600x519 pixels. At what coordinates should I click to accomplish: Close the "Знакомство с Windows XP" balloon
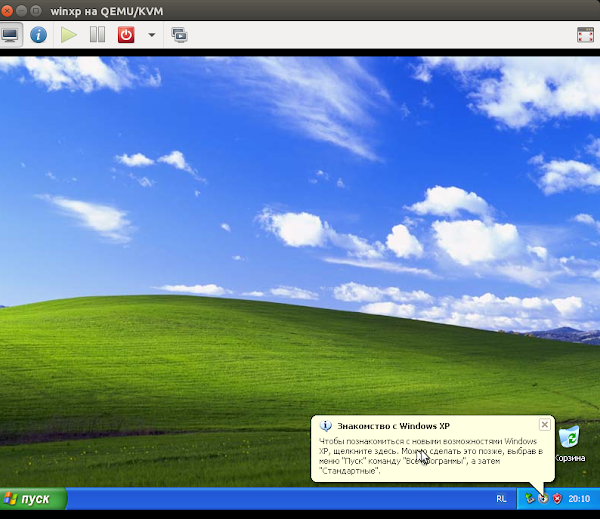(545, 424)
